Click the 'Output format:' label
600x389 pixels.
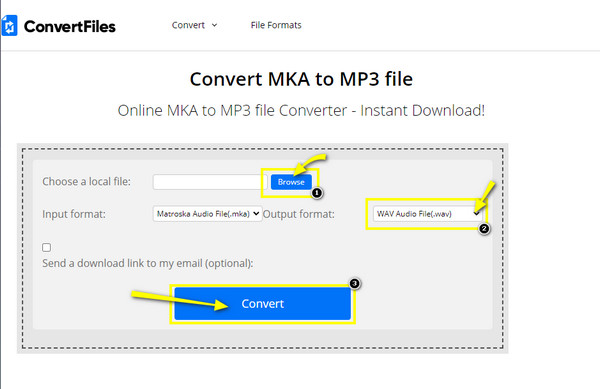tap(299, 214)
